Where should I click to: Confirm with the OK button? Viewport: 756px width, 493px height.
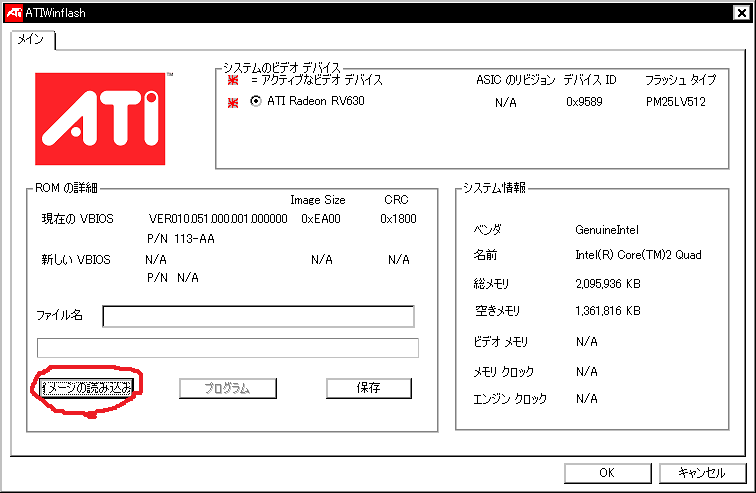point(608,473)
